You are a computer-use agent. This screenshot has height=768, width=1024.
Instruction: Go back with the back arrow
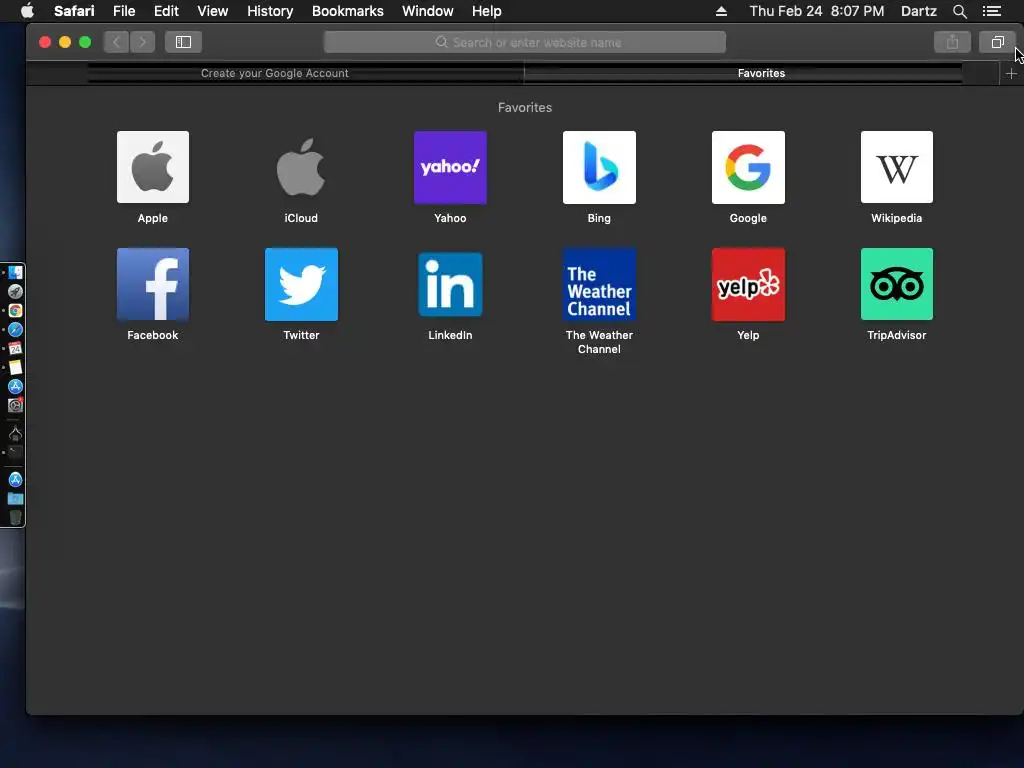[x=116, y=42]
